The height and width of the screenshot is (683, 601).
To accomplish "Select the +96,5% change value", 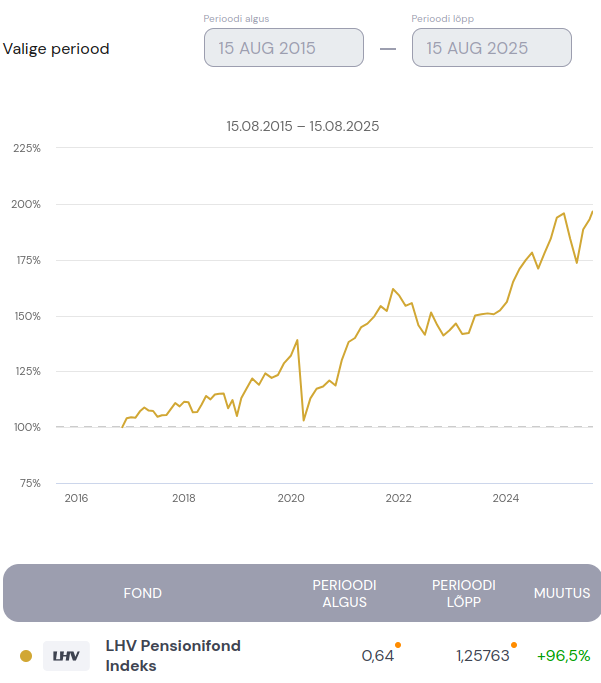I will (563, 656).
